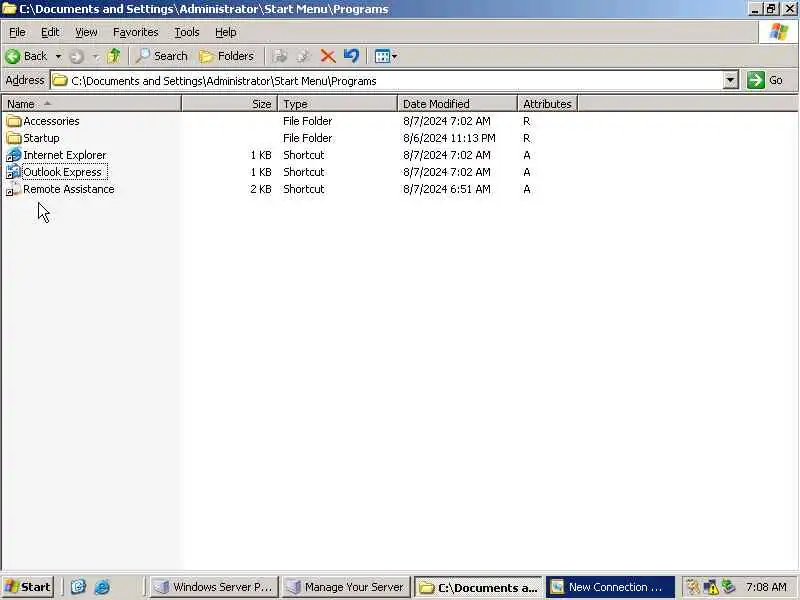
Task: Sort by the Attributes column header
Action: coord(547,104)
